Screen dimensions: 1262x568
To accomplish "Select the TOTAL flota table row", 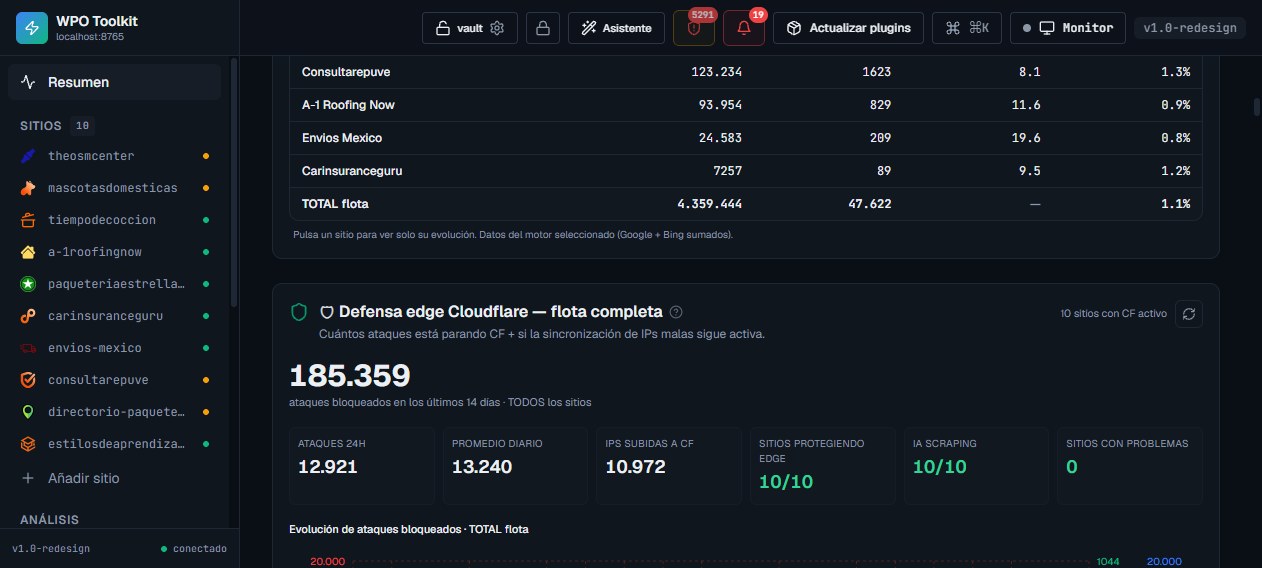I will coord(745,204).
